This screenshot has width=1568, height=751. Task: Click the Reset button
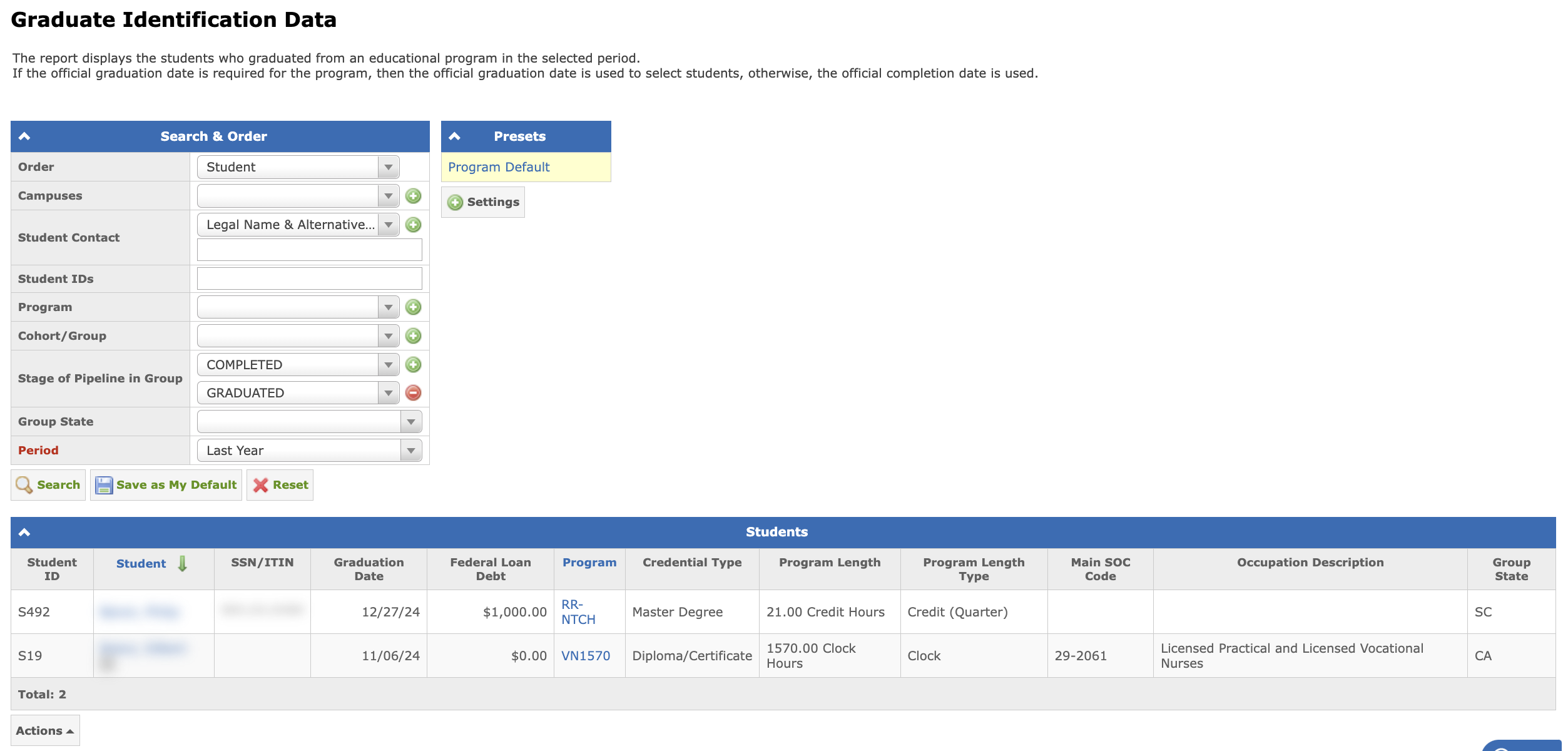(x=280, y=485)
